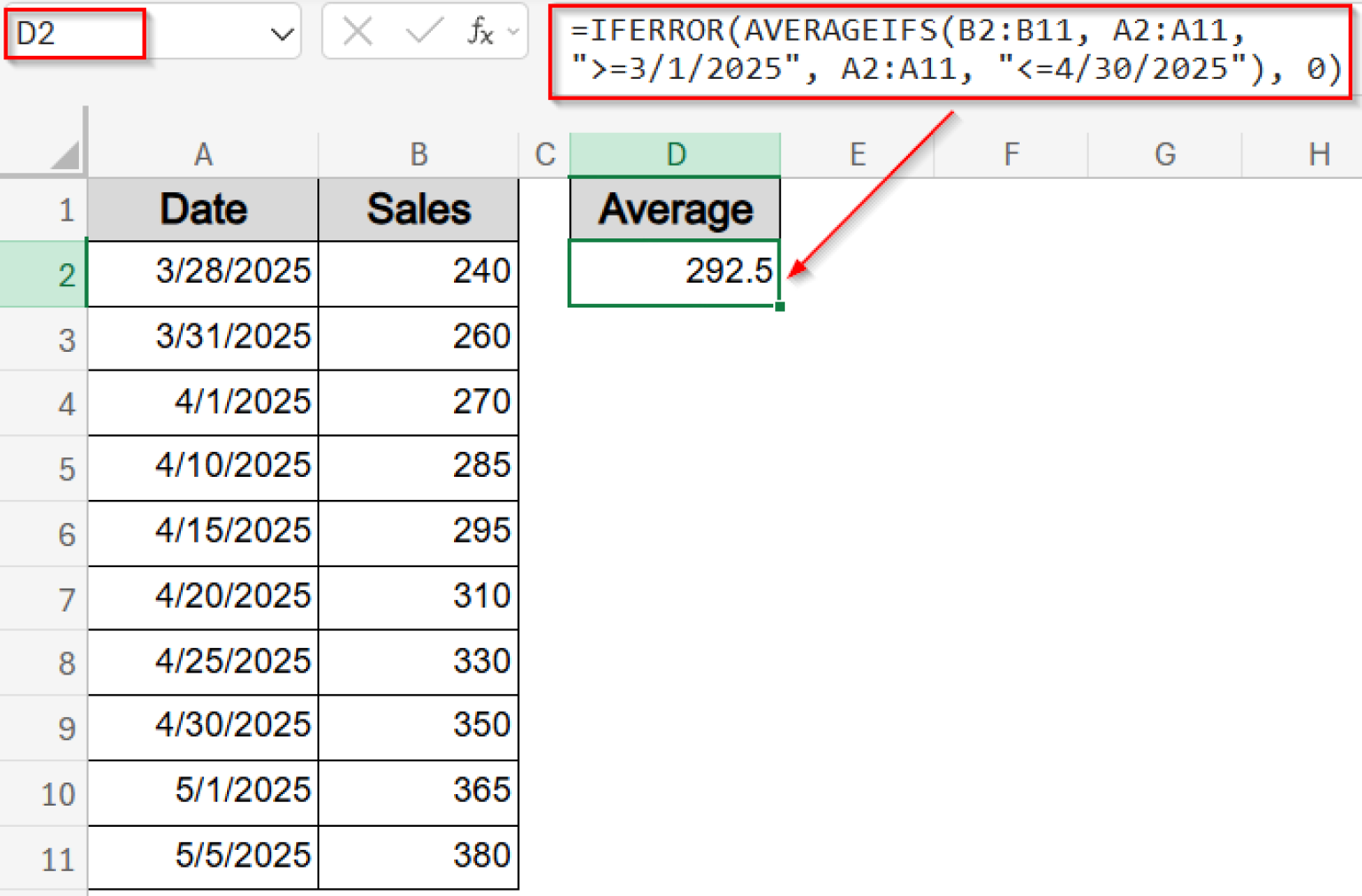Select cell D2 containing 292.5

click(x=676, y=272)
